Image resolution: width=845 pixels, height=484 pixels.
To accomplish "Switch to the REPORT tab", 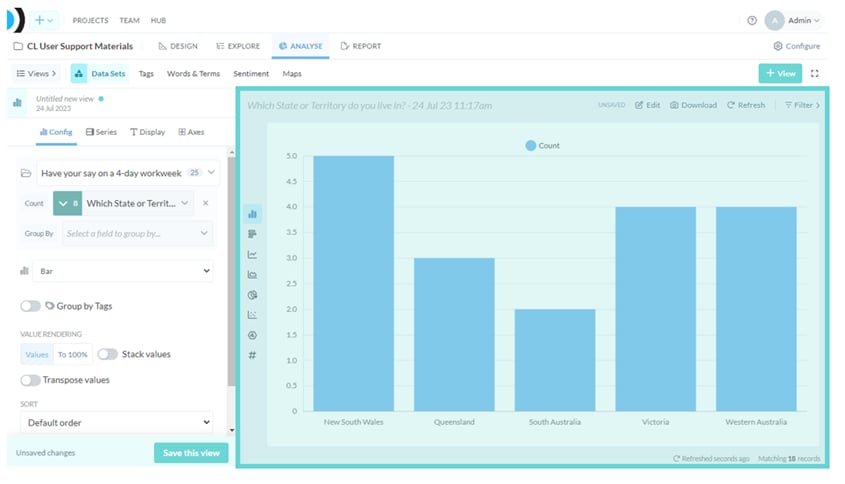I will click(361, 46).
